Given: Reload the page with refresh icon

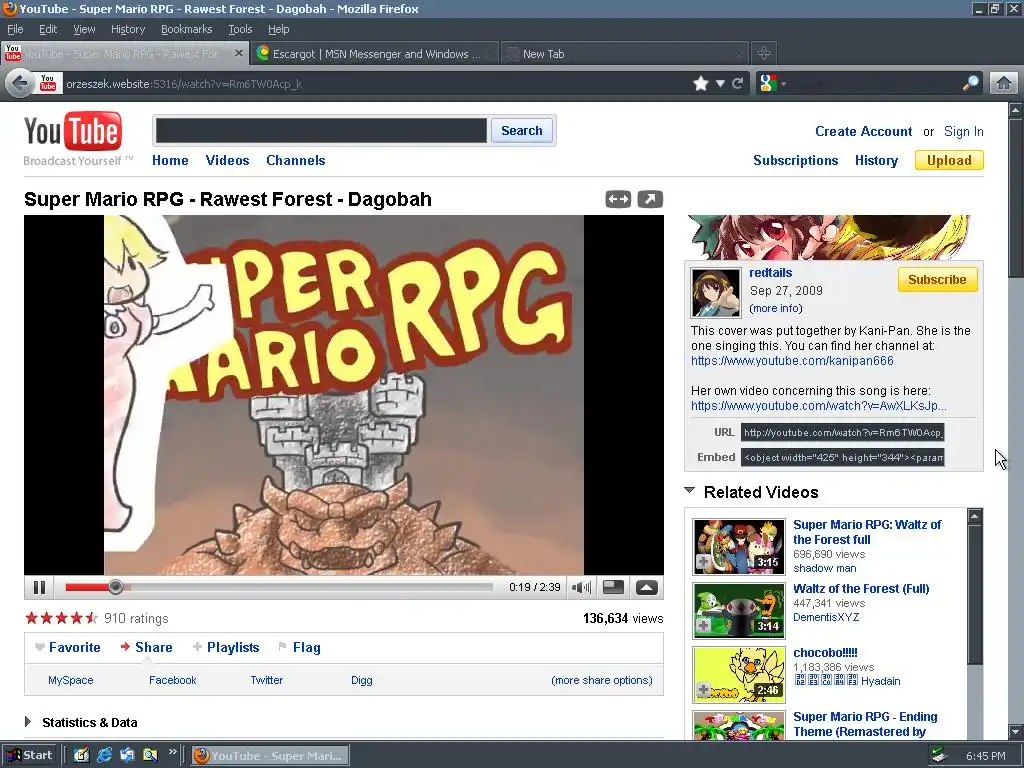Looking at the screenshot, I should [738, 84].
